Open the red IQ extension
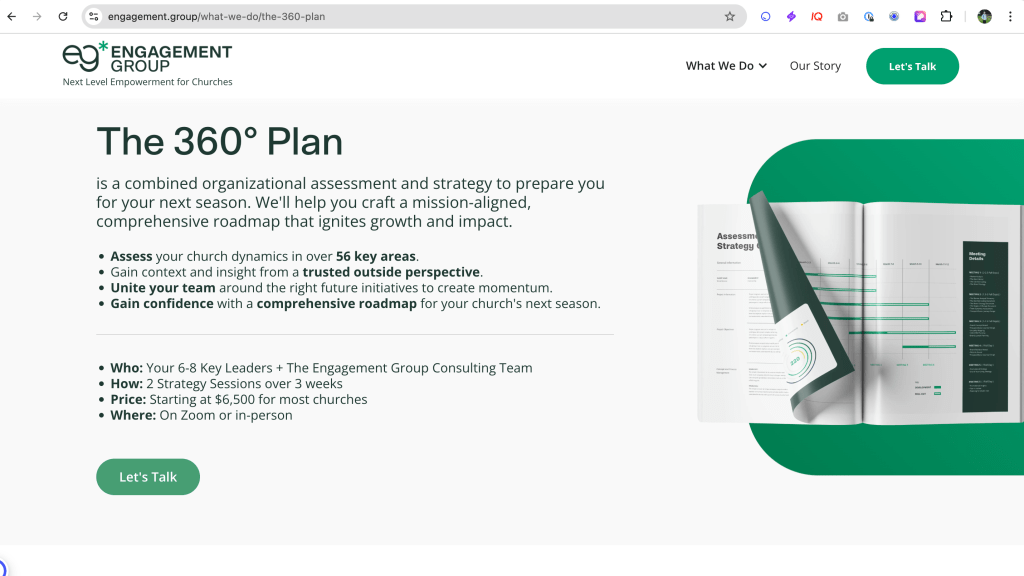Viewport: 1024px width, 576px height. pyautogui.click(x=817, y=17)
